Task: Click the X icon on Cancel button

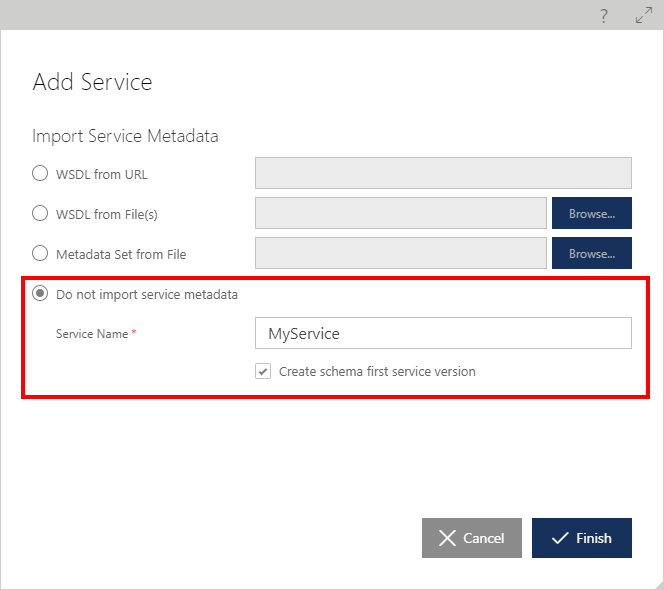Action: tap(447, 538)
